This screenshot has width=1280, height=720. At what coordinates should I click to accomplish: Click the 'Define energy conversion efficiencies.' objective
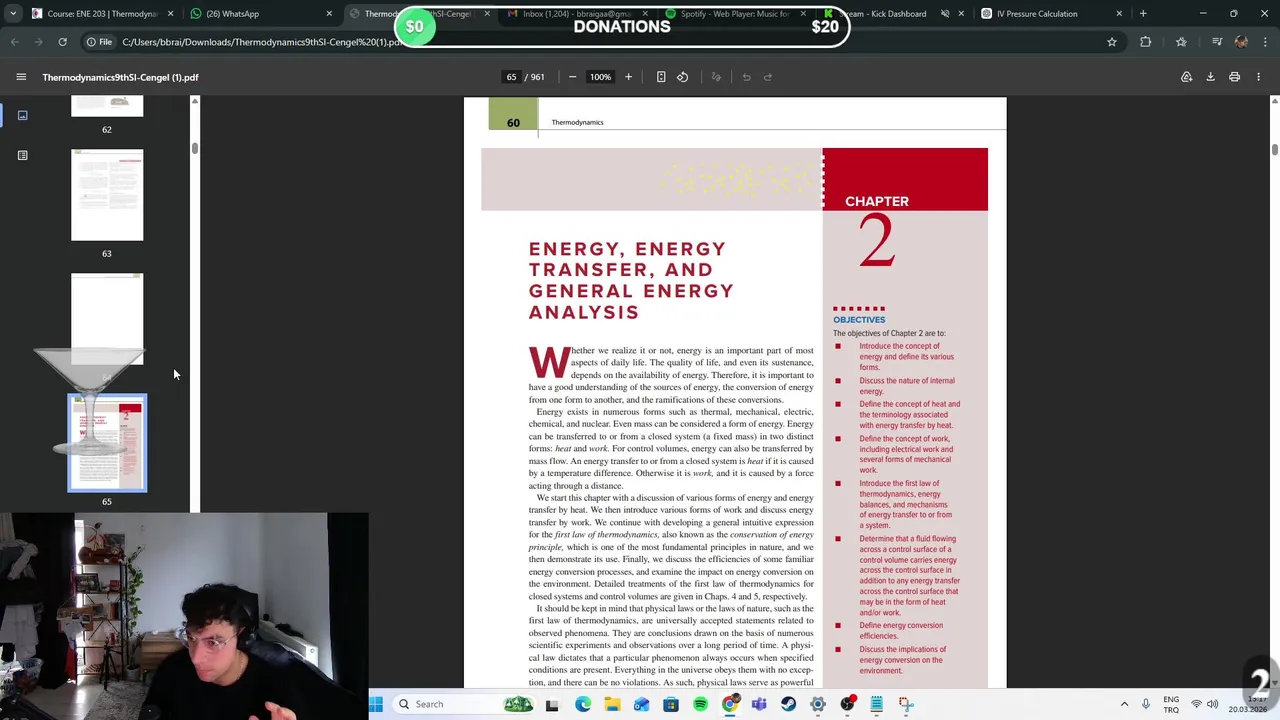pos(900,631)
